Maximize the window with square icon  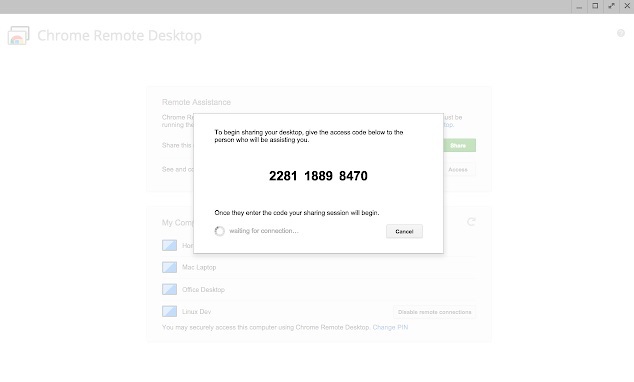(595, 6)
